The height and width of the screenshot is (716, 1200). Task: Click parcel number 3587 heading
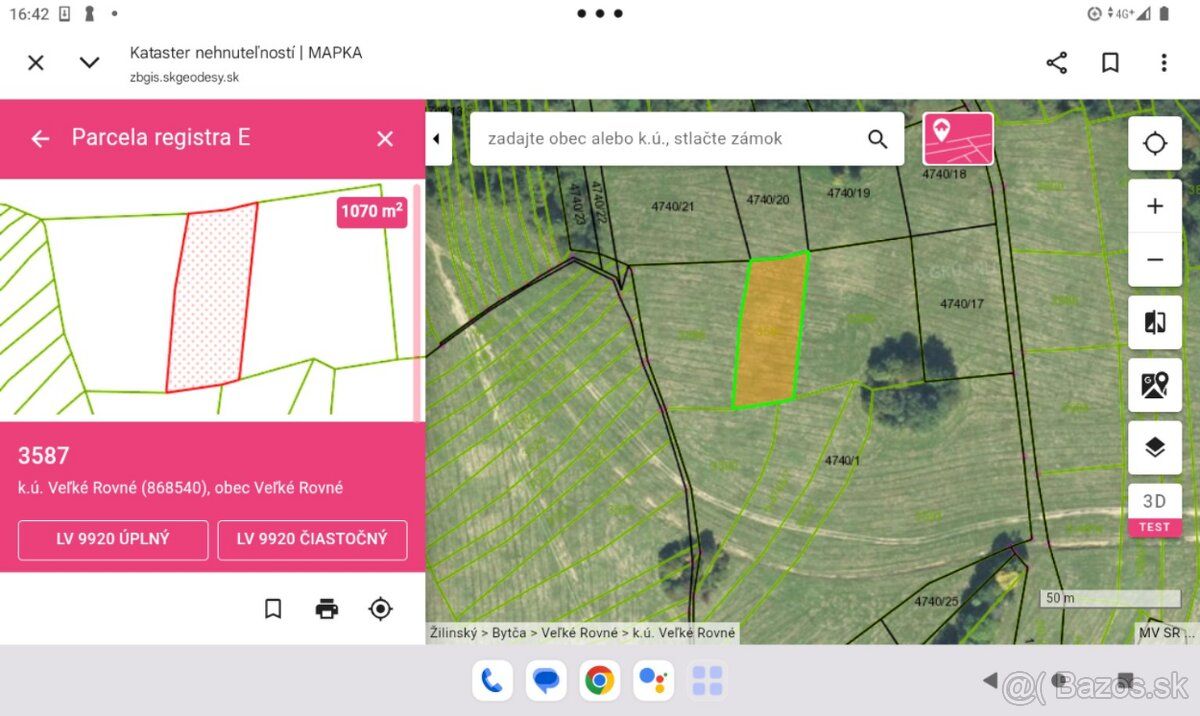click(x=44, y=456)
